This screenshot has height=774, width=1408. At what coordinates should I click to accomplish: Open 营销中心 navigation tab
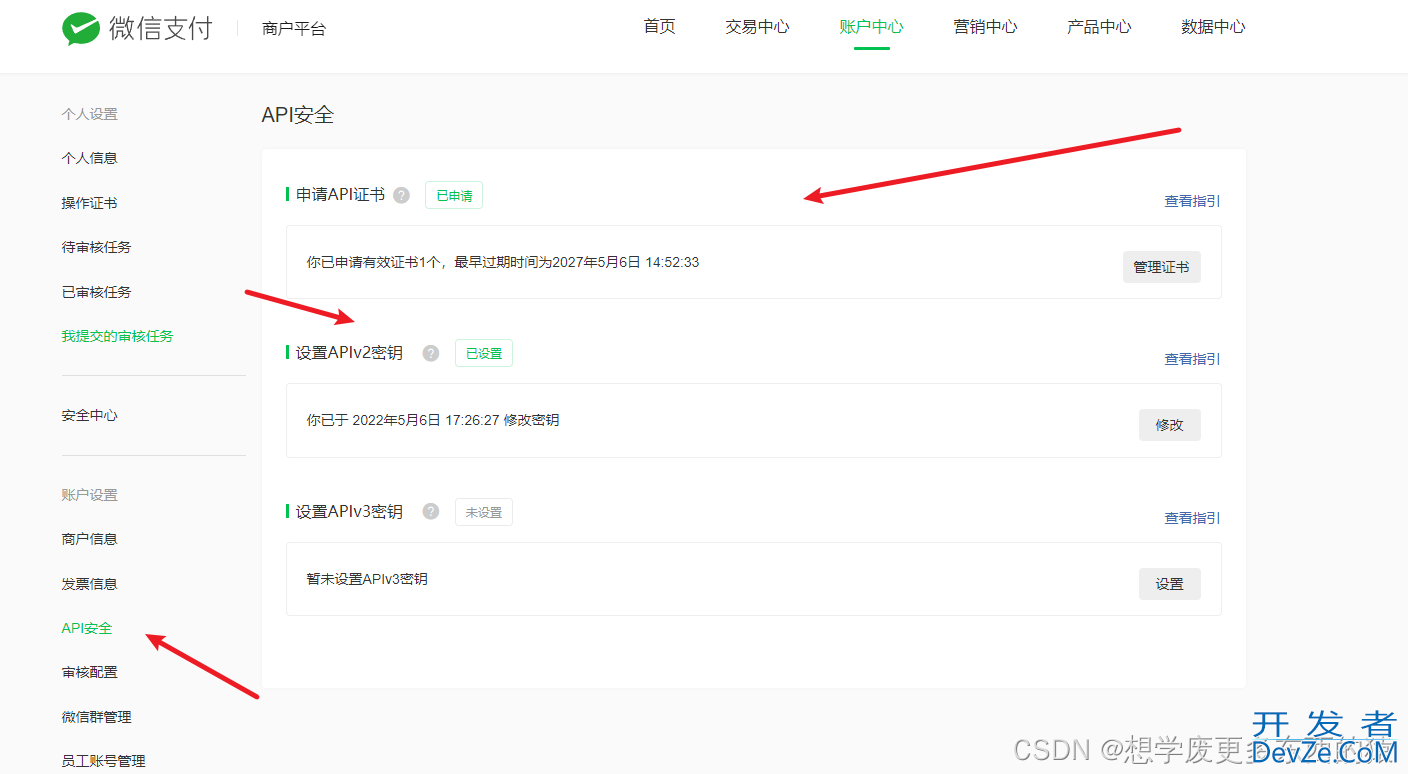986,27
